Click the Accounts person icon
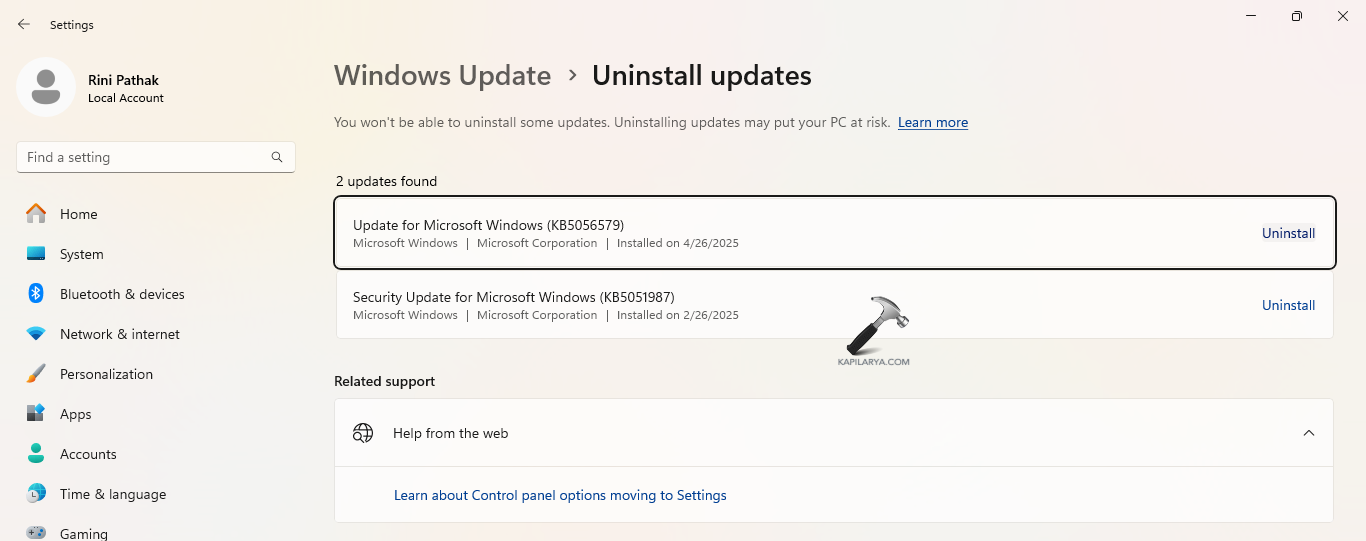 36,454
